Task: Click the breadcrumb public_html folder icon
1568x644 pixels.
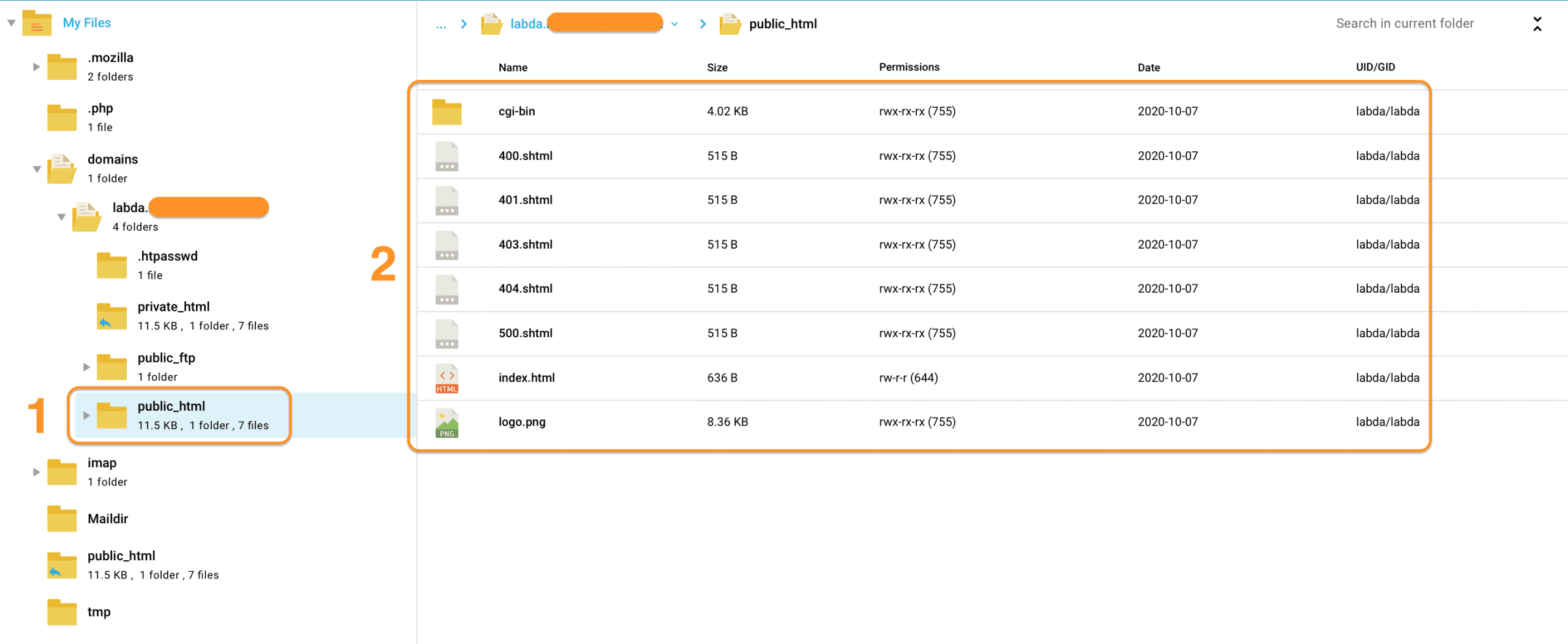Action: click(x=729, y=24)
